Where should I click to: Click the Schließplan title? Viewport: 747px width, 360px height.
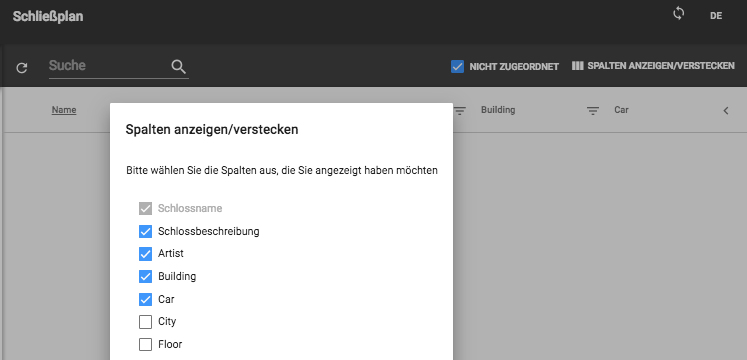coord(48,17)
